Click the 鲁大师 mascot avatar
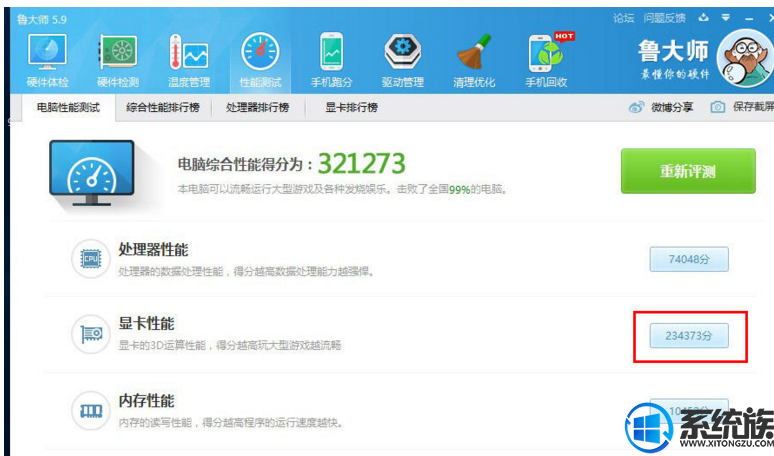774x456 pixels. coord(744,58)
